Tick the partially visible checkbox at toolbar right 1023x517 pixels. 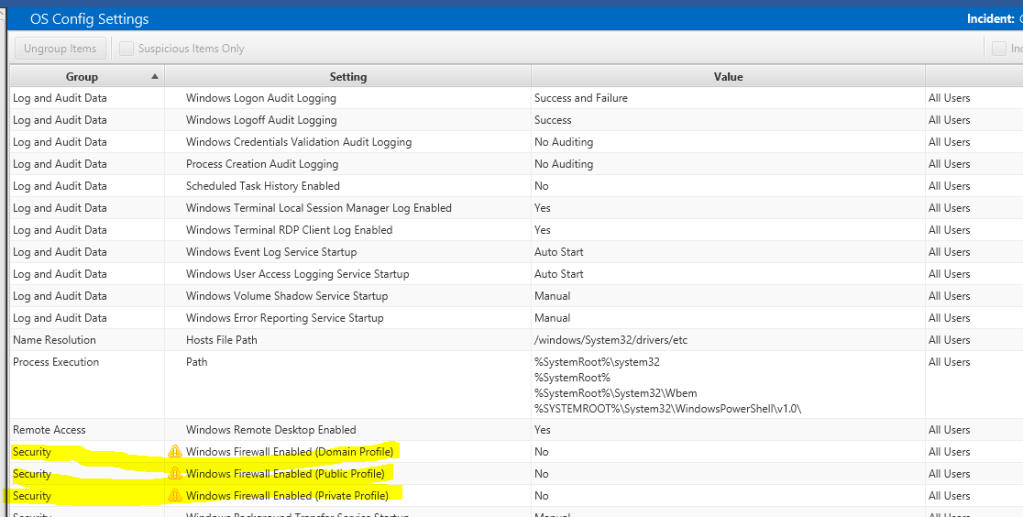[x=999, y=49]
